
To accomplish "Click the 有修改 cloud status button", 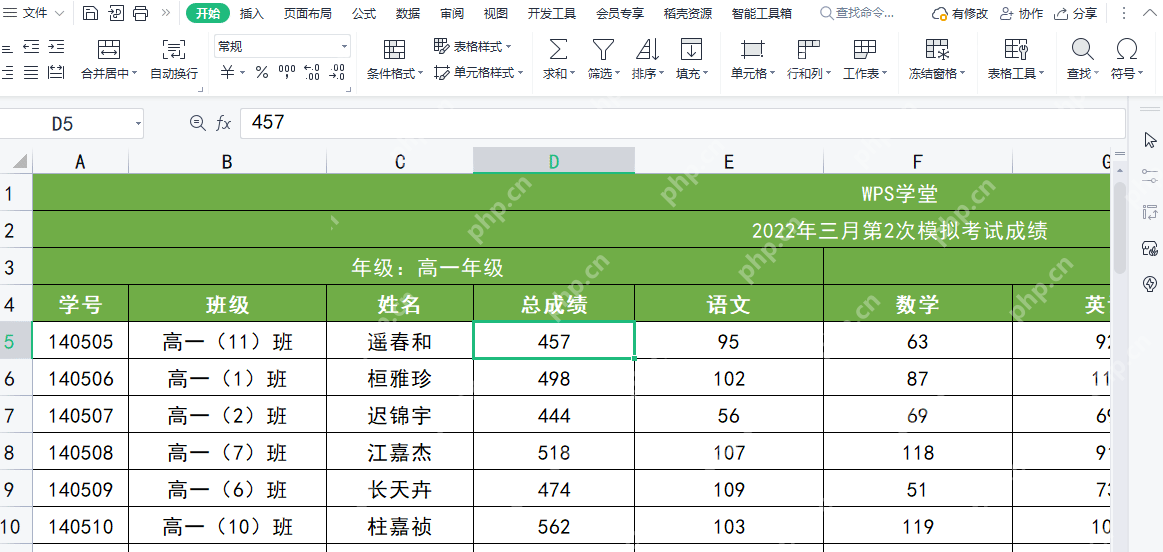I will tap(960, 13).
